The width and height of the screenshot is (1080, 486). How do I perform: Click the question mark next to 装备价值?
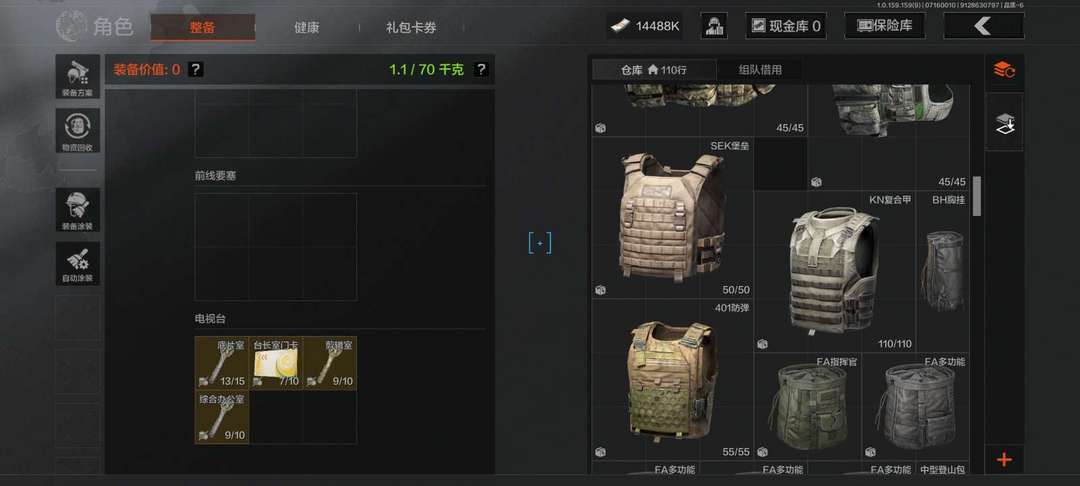click(x=196, y=69)
